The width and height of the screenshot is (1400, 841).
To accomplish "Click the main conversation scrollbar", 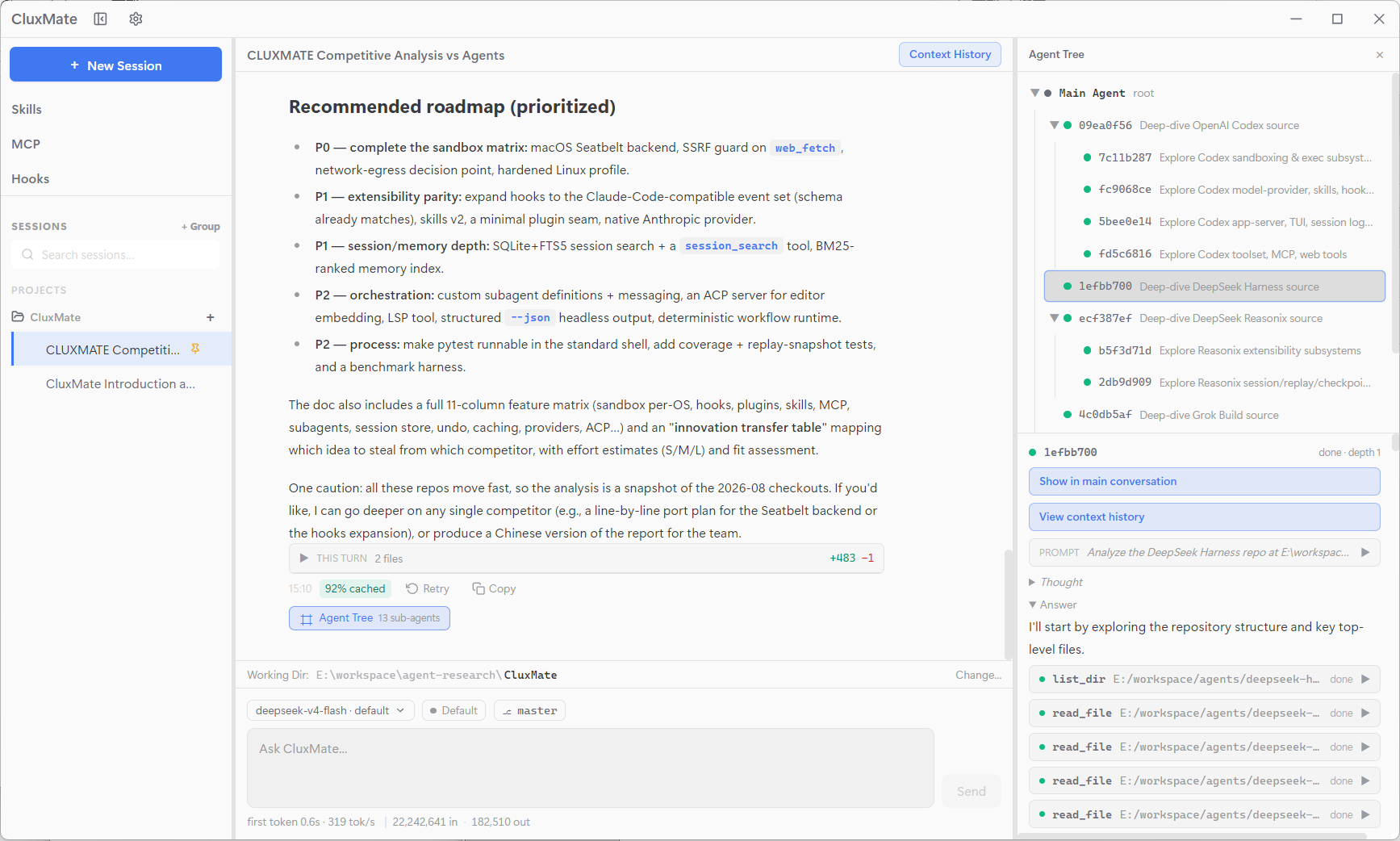I will point(1008,604).
